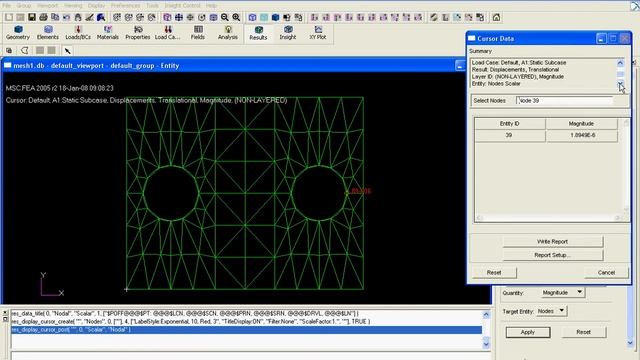The width and height of the screenshot is (640, 360).
Task: Select the dark blue smooth shaded cube icon
Action: 275,17
